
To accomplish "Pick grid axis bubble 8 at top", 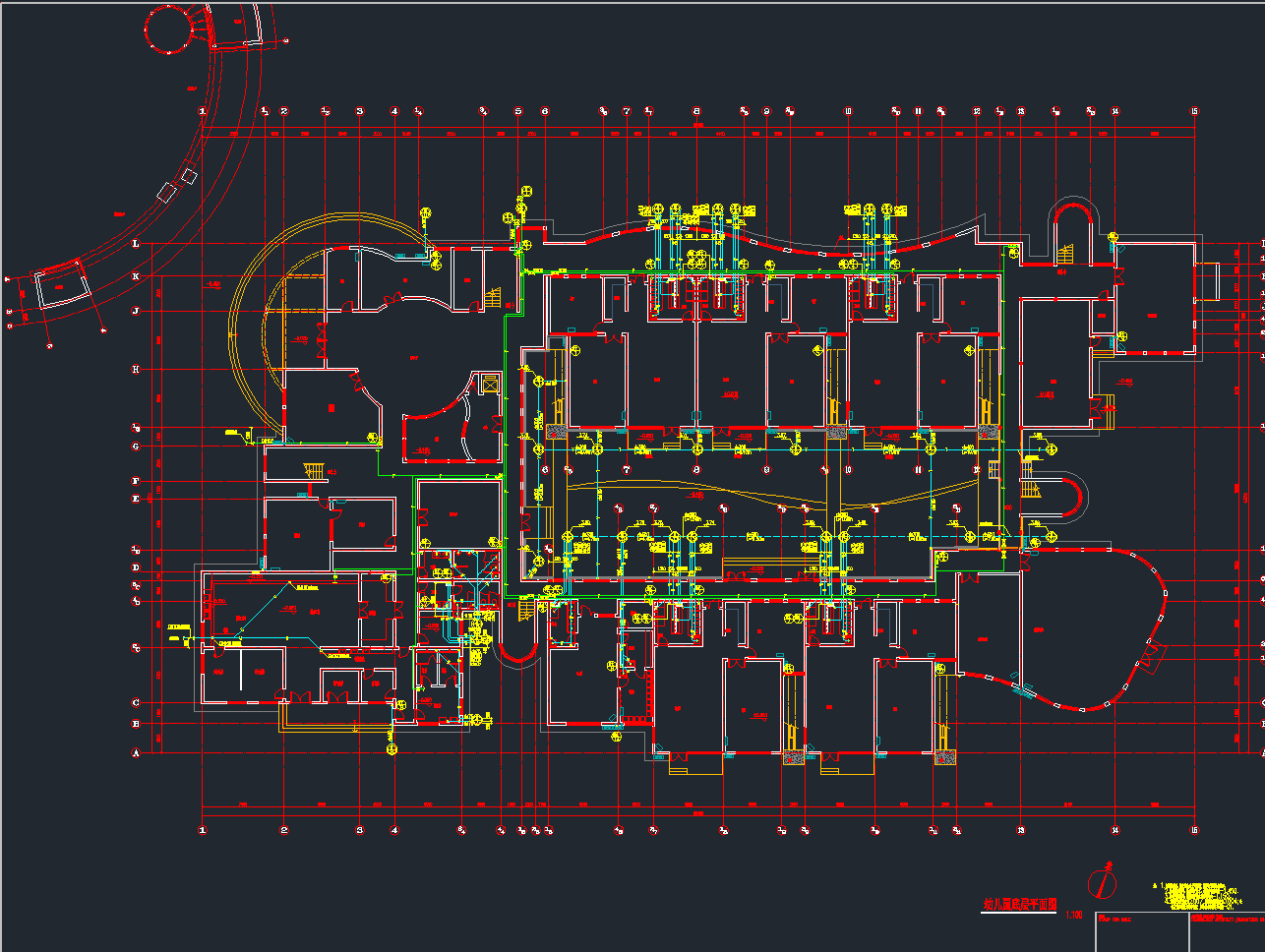I will point(696,112).
